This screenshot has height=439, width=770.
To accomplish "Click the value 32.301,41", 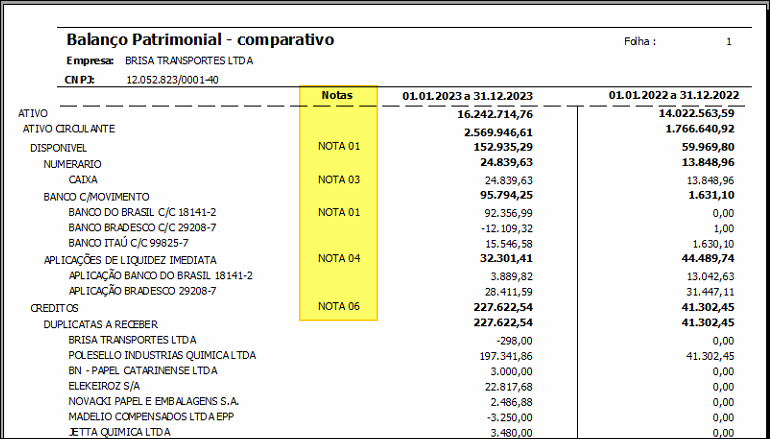I will coord(506,259).
